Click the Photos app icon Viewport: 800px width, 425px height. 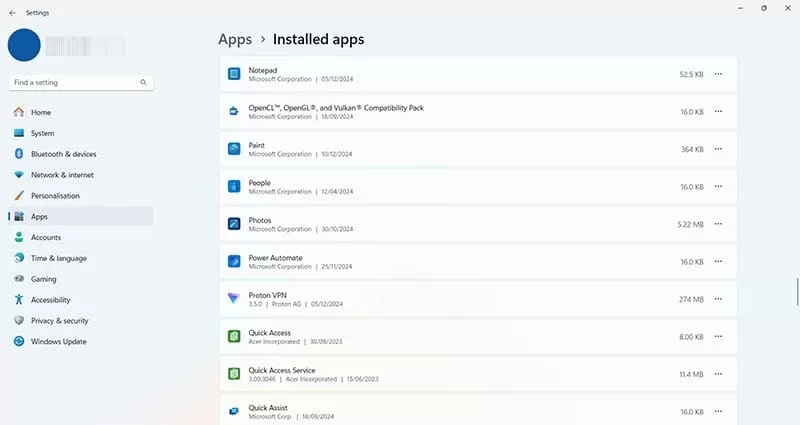[x=234, y=223]
